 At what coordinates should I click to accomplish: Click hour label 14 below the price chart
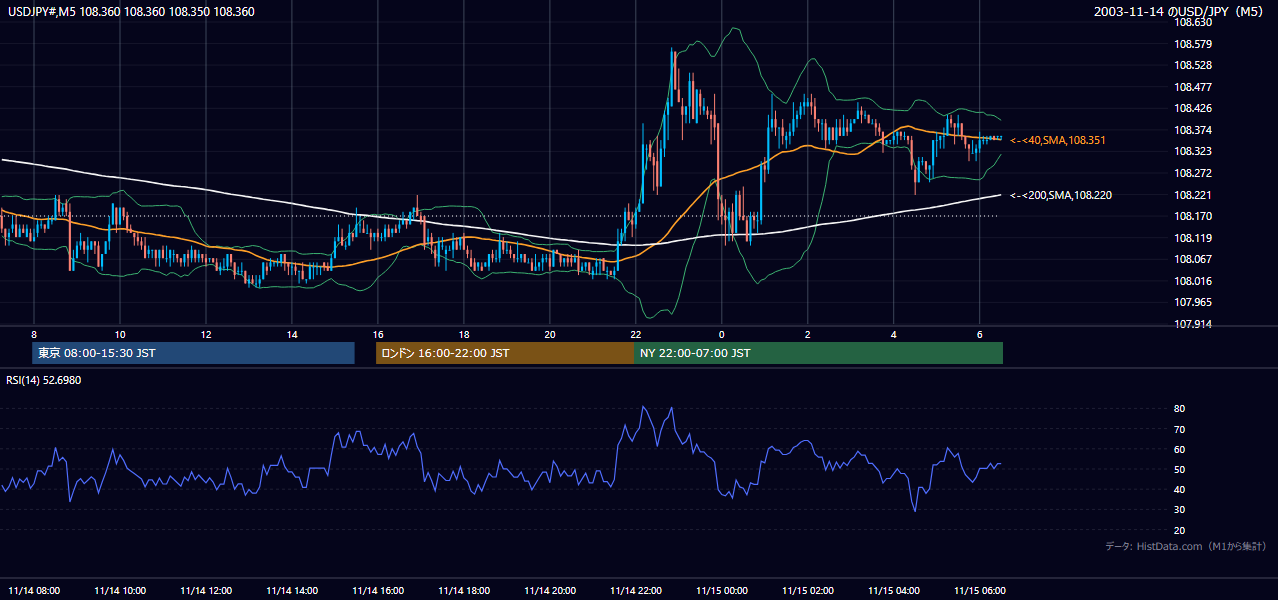[292, 334]
